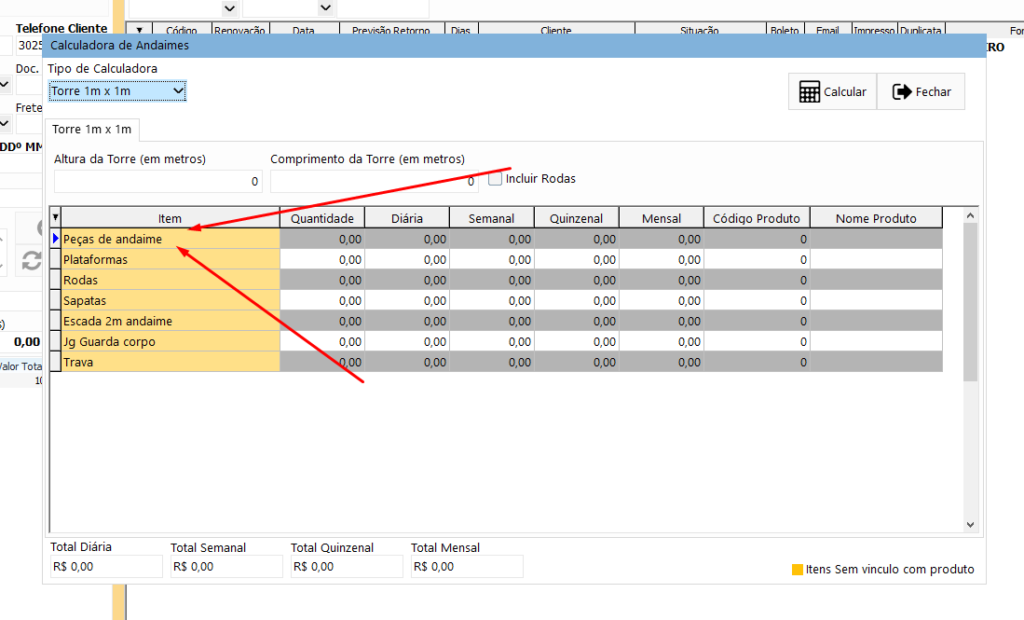Screen dimensions: 1024x620
Task: Click the row selector for Sapatas
Action: click(56, 301)
